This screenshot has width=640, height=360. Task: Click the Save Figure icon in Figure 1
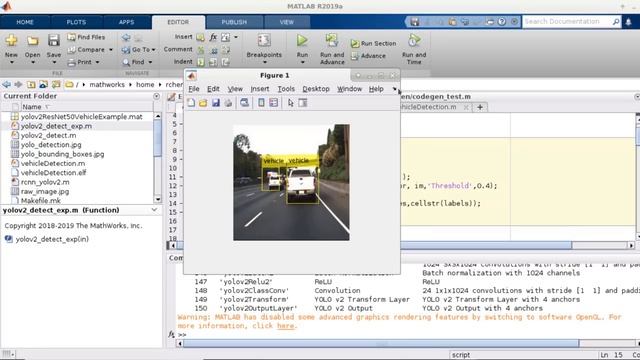point(216,103)
